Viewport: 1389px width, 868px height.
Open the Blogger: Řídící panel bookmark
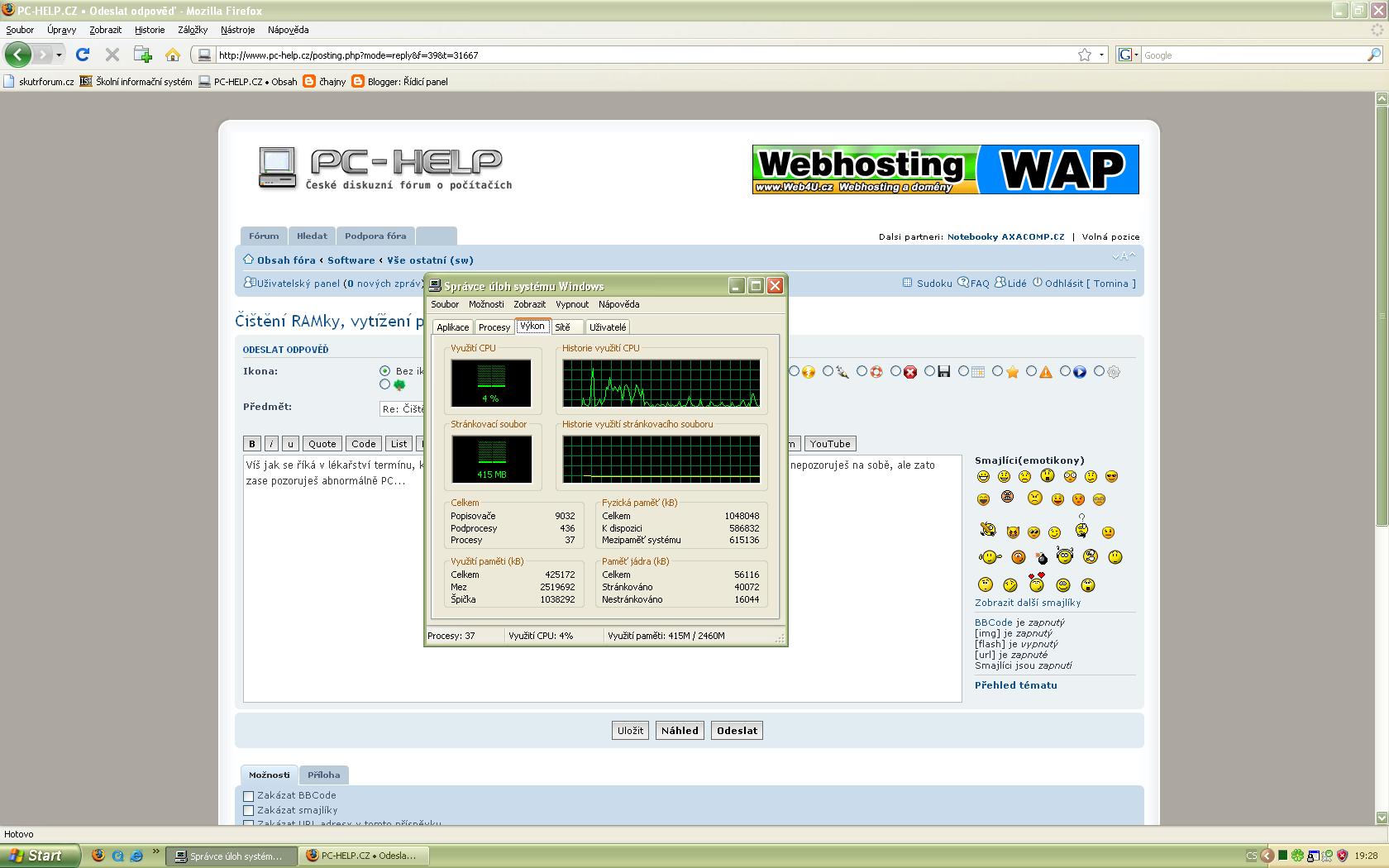point(399,82)
